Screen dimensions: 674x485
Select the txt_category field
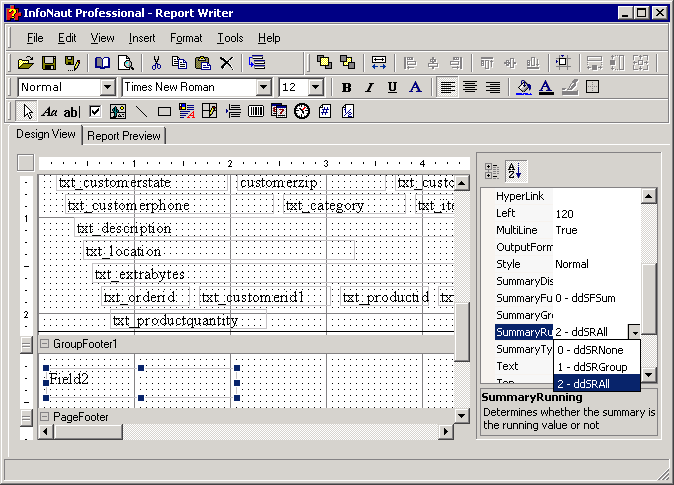[x=344, y=206]
